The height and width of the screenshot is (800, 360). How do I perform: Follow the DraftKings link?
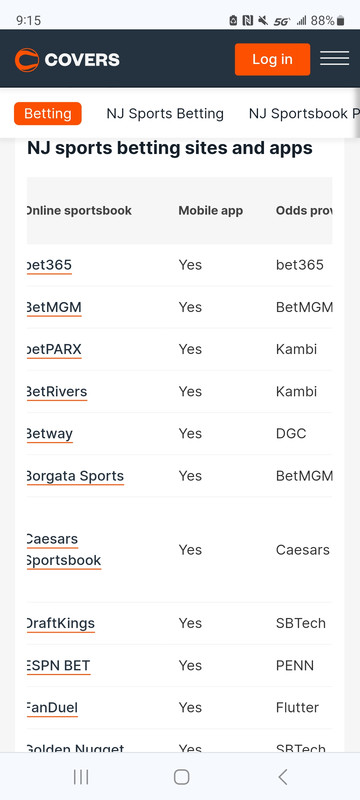pos(61,623)
